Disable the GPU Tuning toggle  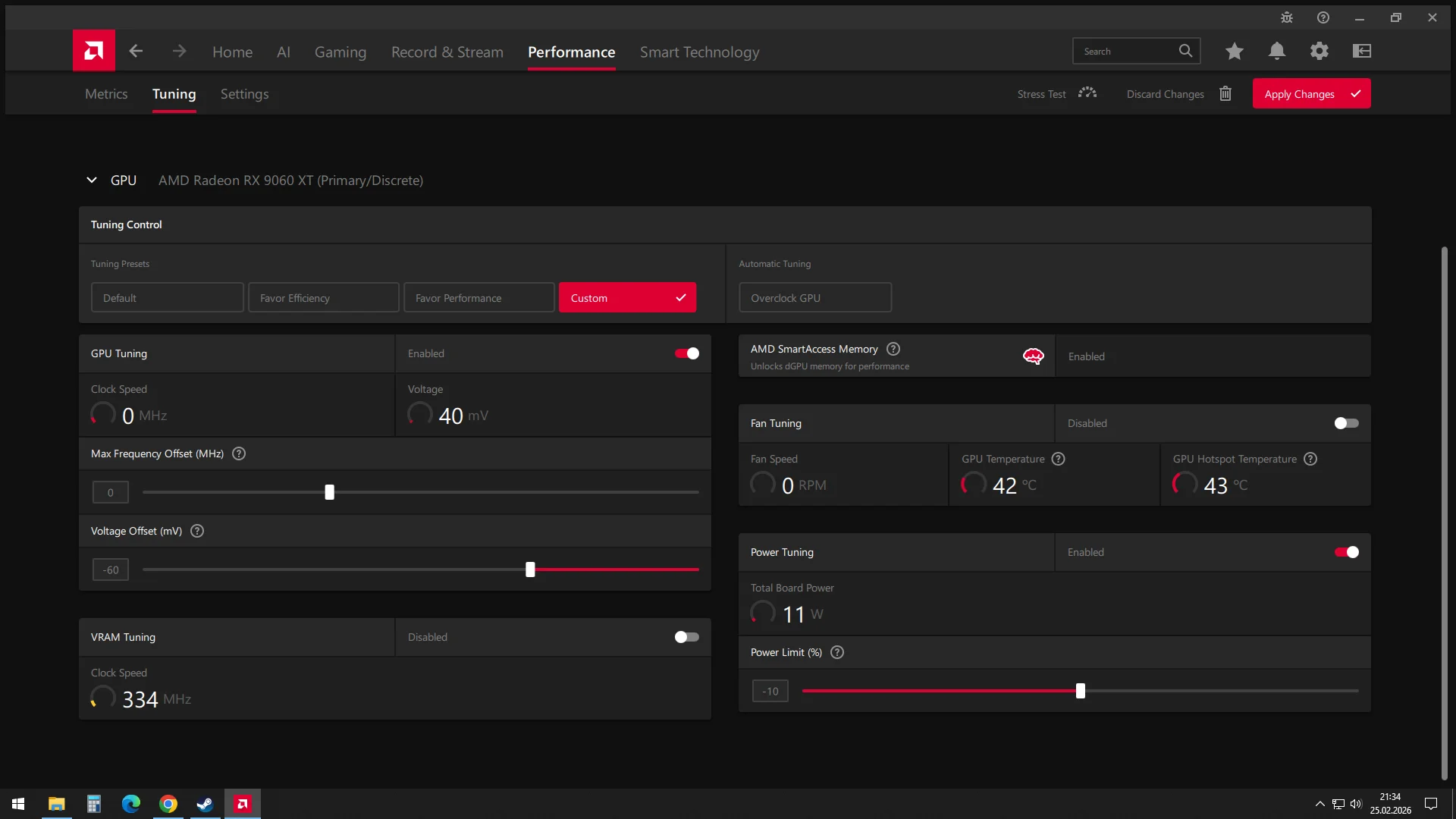687,353
